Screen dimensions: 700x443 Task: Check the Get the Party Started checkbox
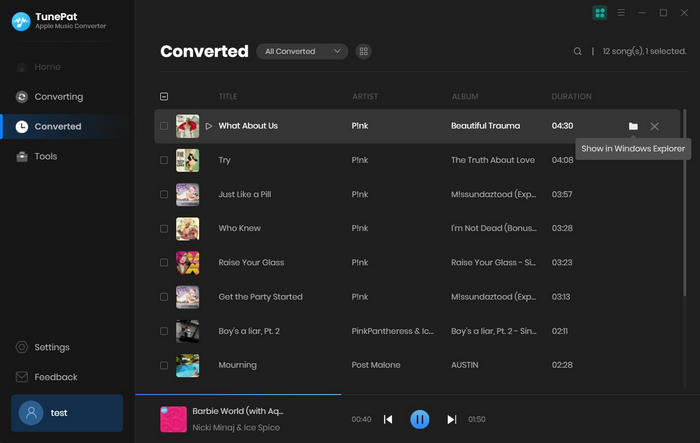164,297
